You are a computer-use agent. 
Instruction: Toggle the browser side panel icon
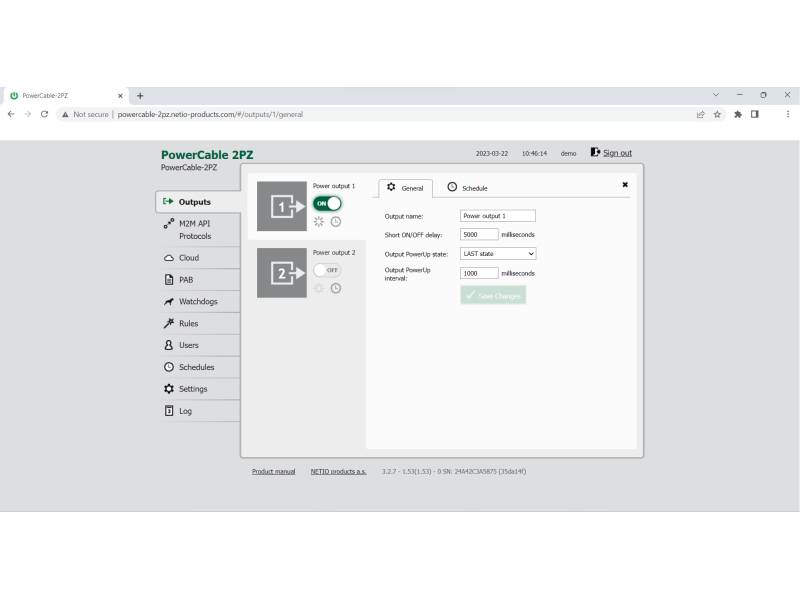pos(755,114)
